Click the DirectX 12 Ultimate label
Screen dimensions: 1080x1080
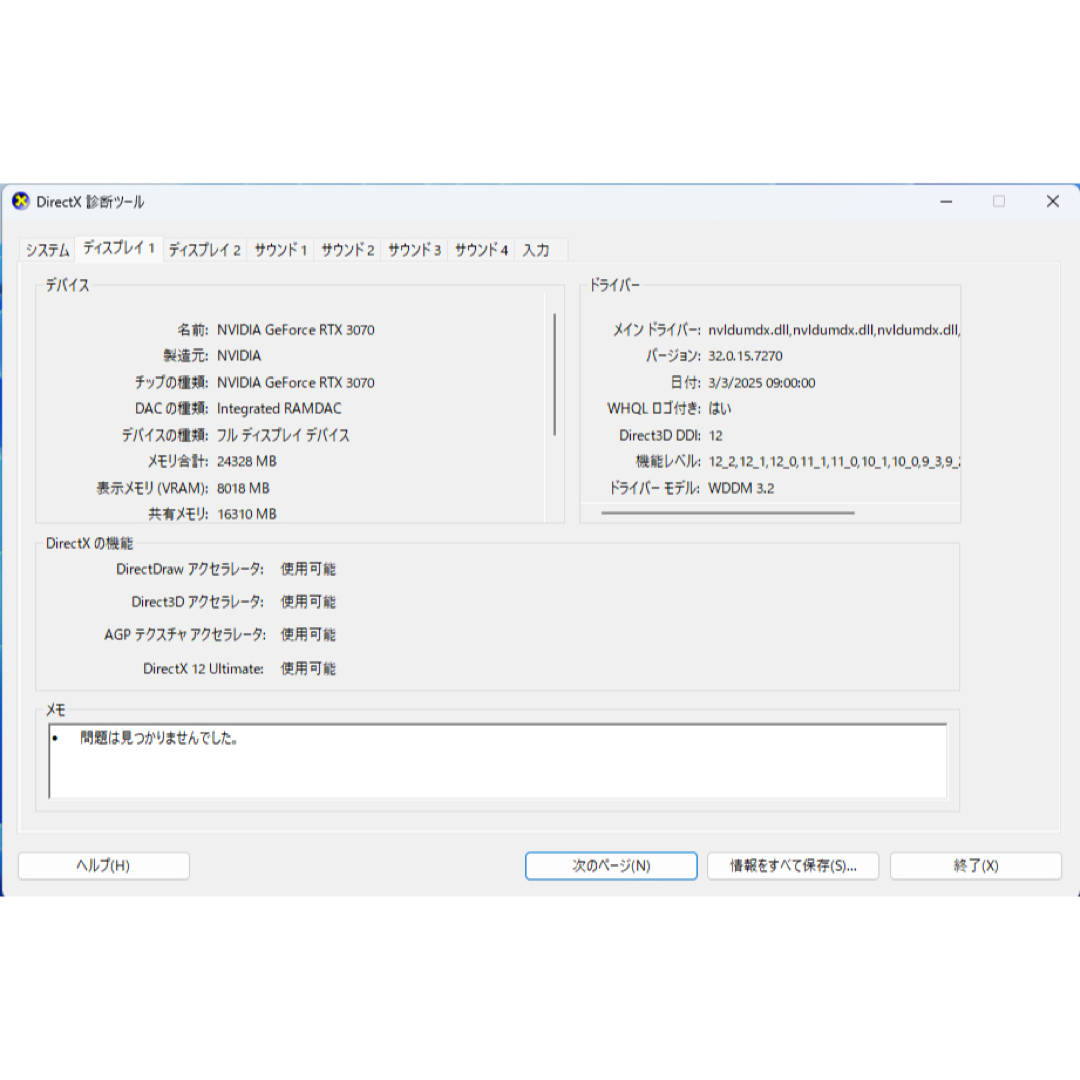pos(203,668)
